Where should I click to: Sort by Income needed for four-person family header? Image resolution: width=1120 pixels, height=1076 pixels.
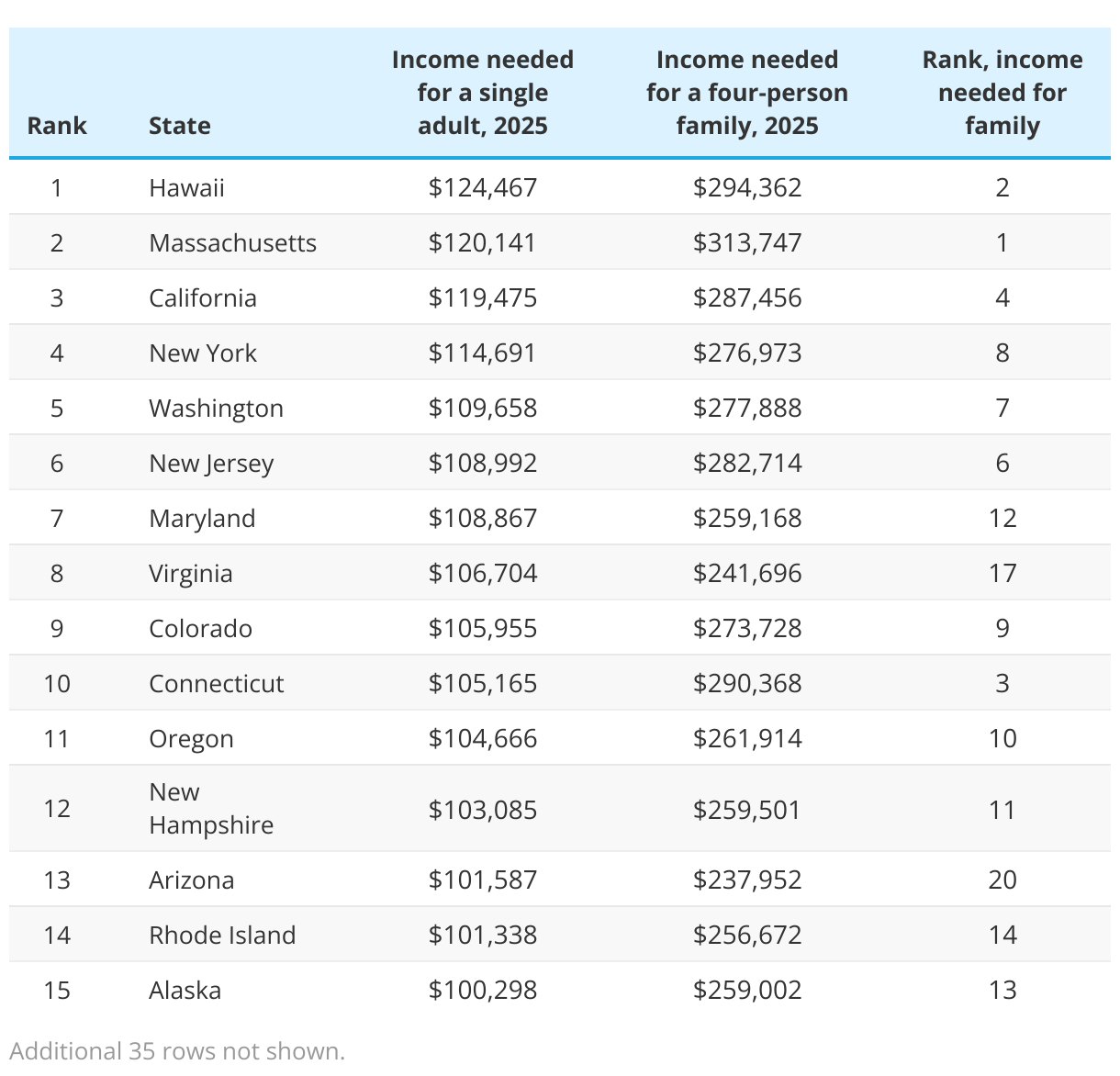747,93
